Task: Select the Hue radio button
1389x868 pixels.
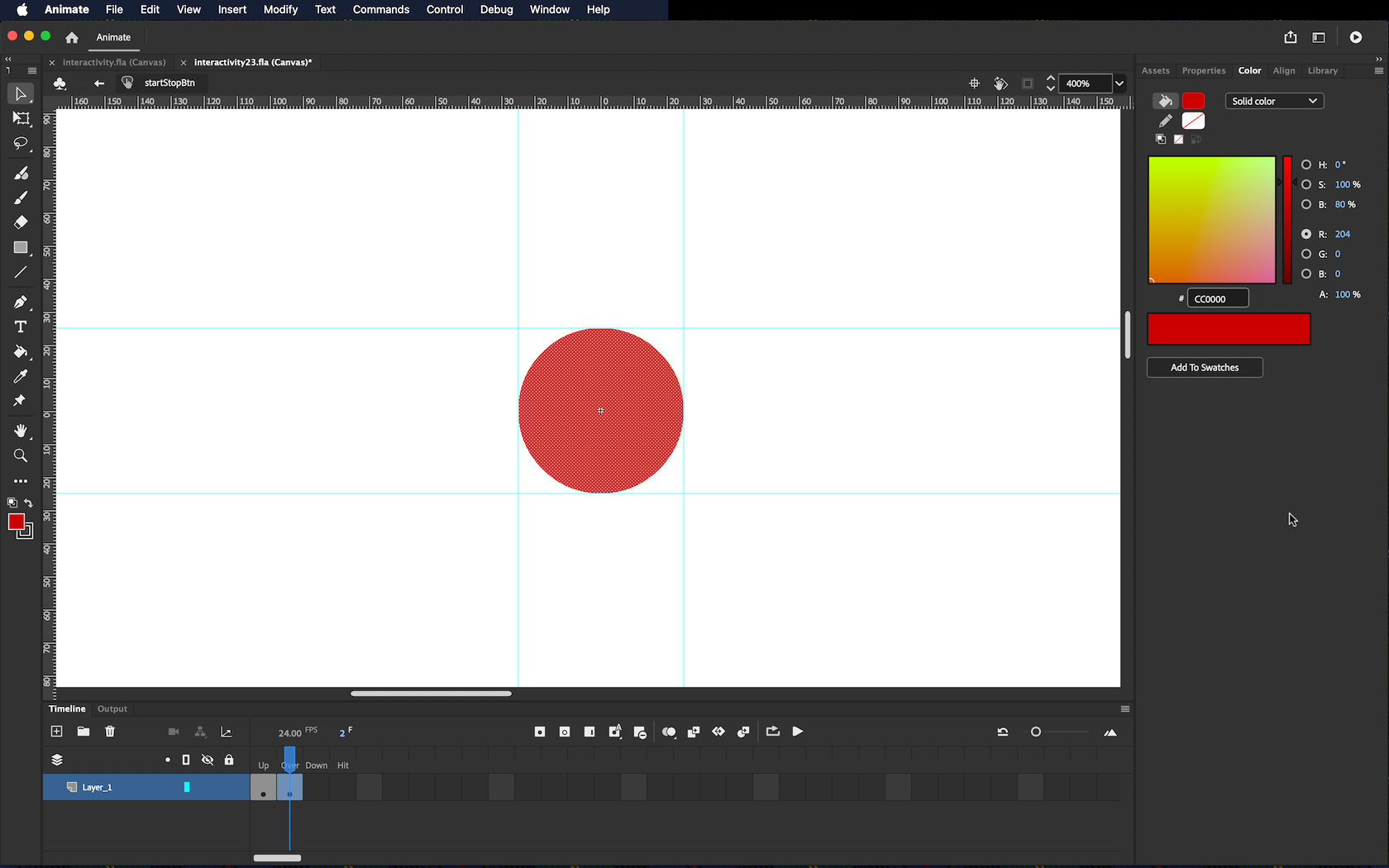Action: (x=1306, y=165)
